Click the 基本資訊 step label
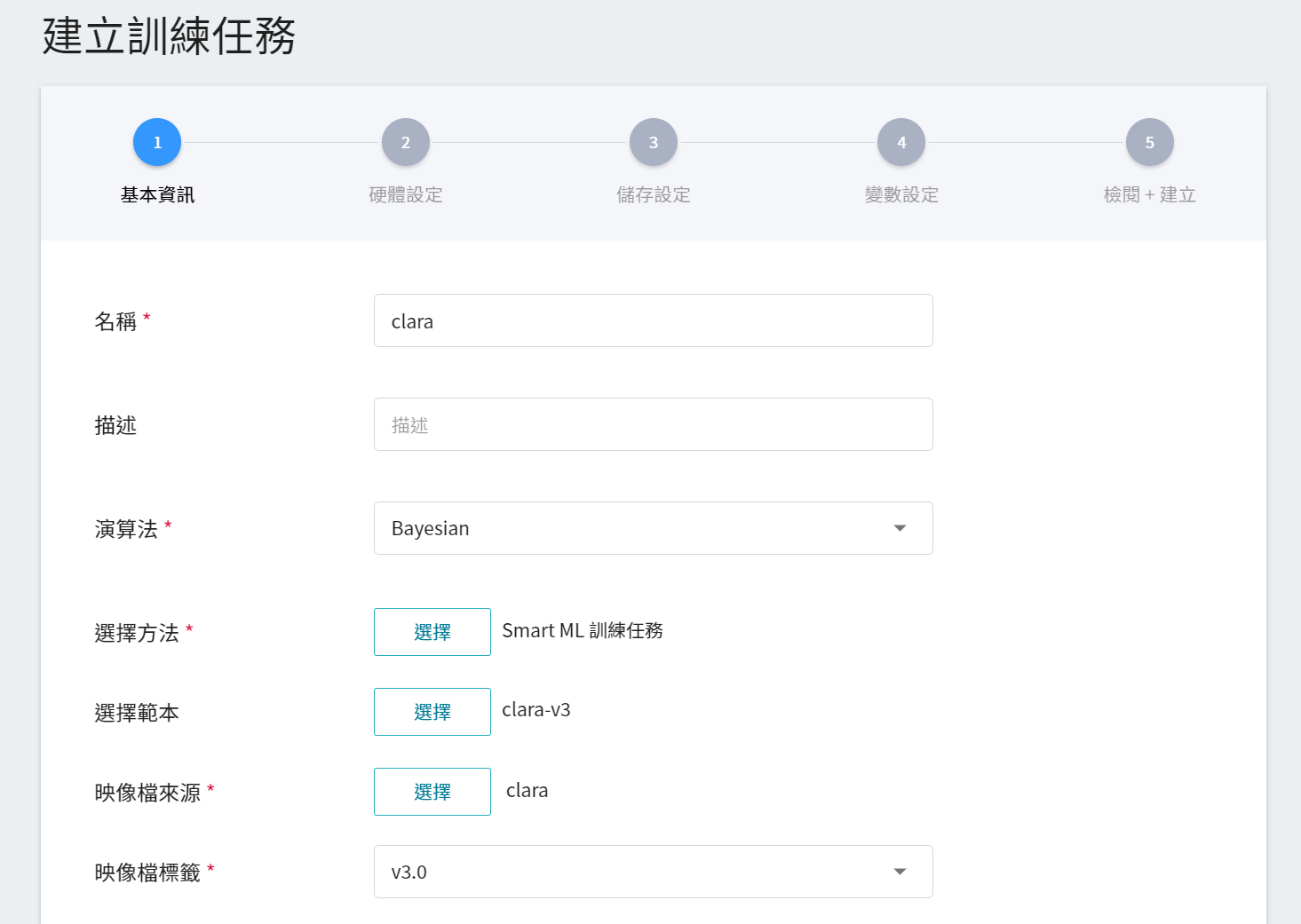Viewport: 1301px width, 924px height. click(x=157, y=194)
